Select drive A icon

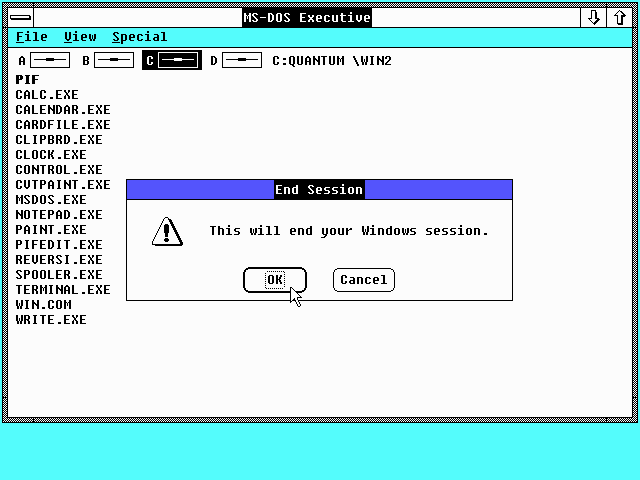click(x=50, y=61)
